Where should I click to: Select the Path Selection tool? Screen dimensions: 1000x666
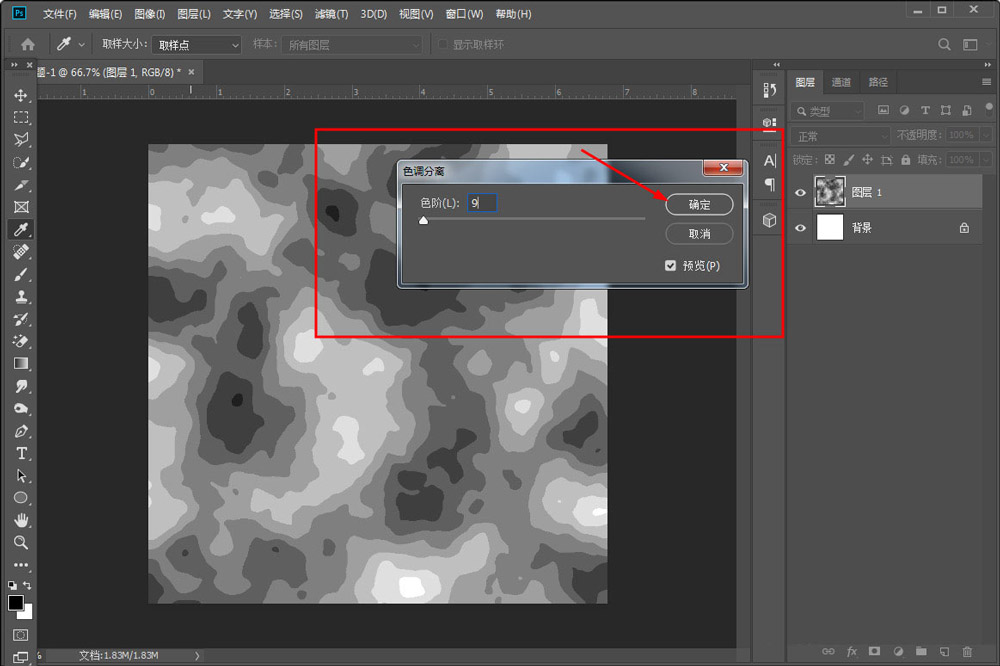[x=21, y=476]
